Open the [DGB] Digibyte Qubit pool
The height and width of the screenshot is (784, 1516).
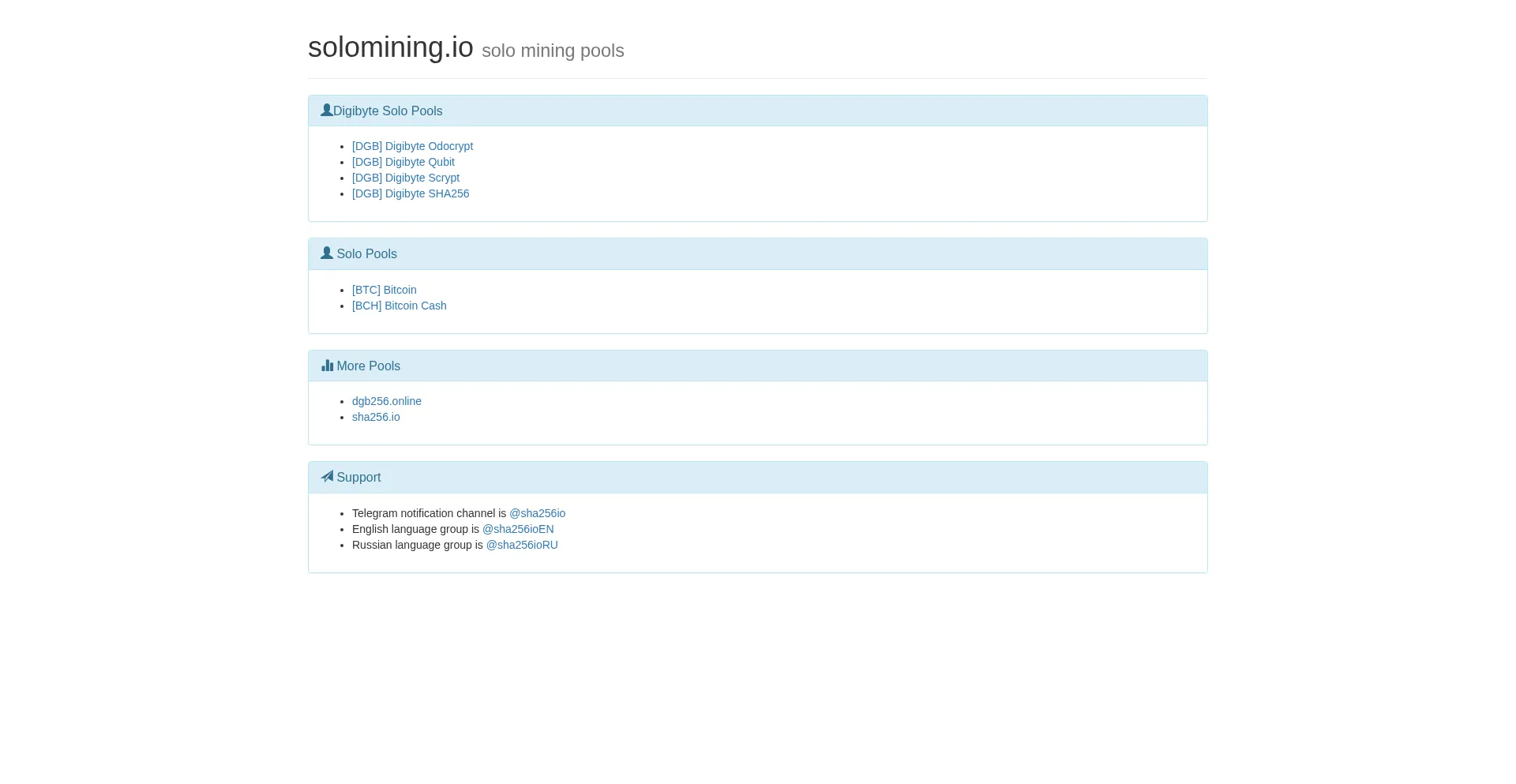point(403,162)
